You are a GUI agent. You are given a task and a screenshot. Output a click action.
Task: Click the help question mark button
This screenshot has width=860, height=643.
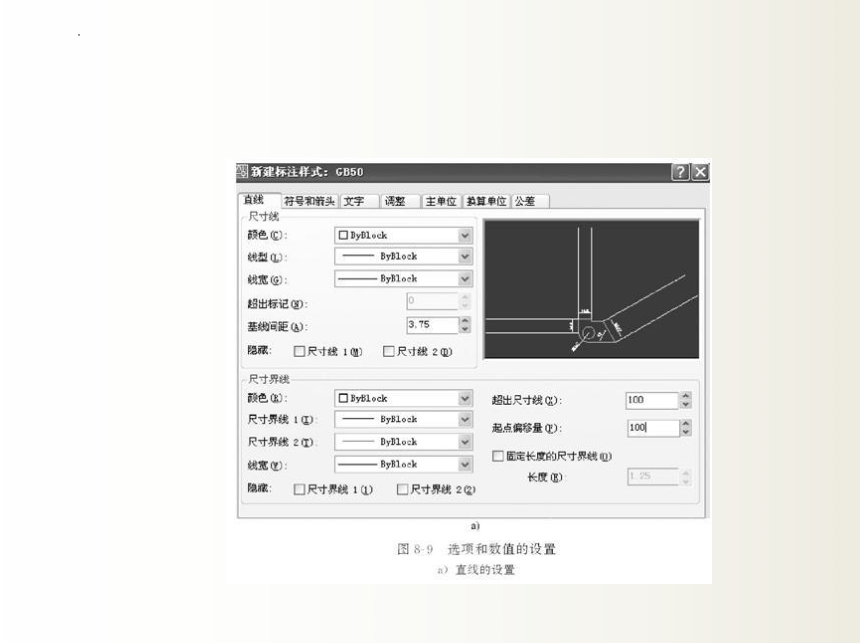(680, 172)
